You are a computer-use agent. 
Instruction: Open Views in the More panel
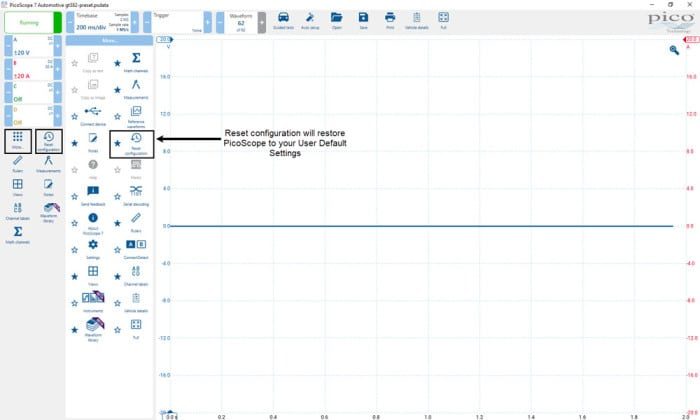point(93,276)
